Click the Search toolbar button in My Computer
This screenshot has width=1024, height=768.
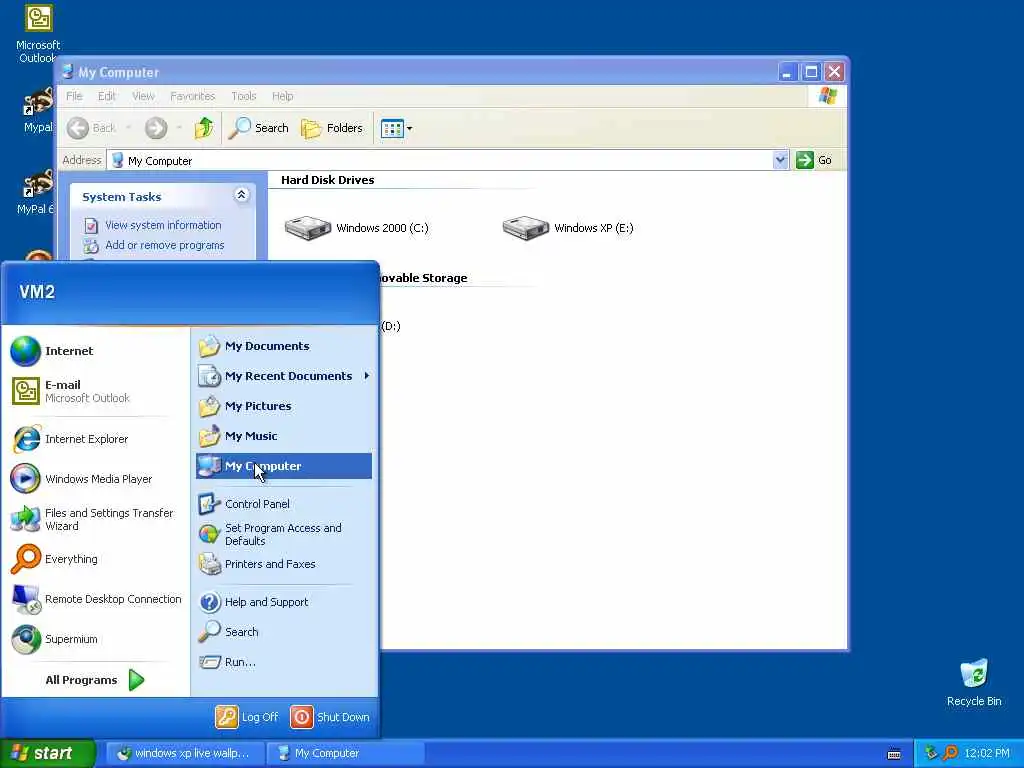(x=259, y=128)
